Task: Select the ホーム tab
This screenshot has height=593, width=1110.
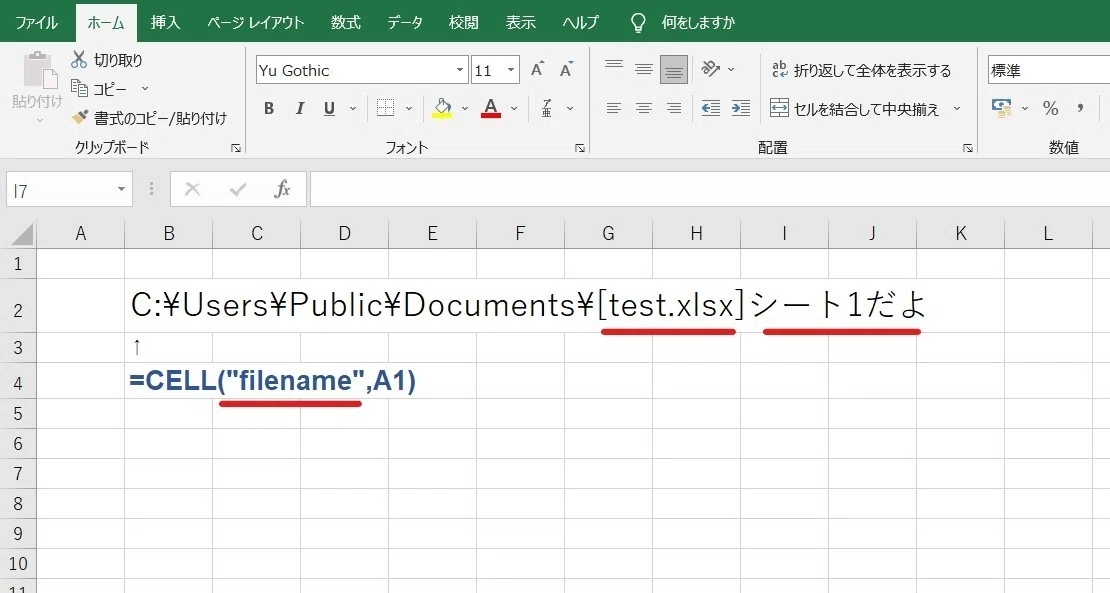Action: pos(106,23)
